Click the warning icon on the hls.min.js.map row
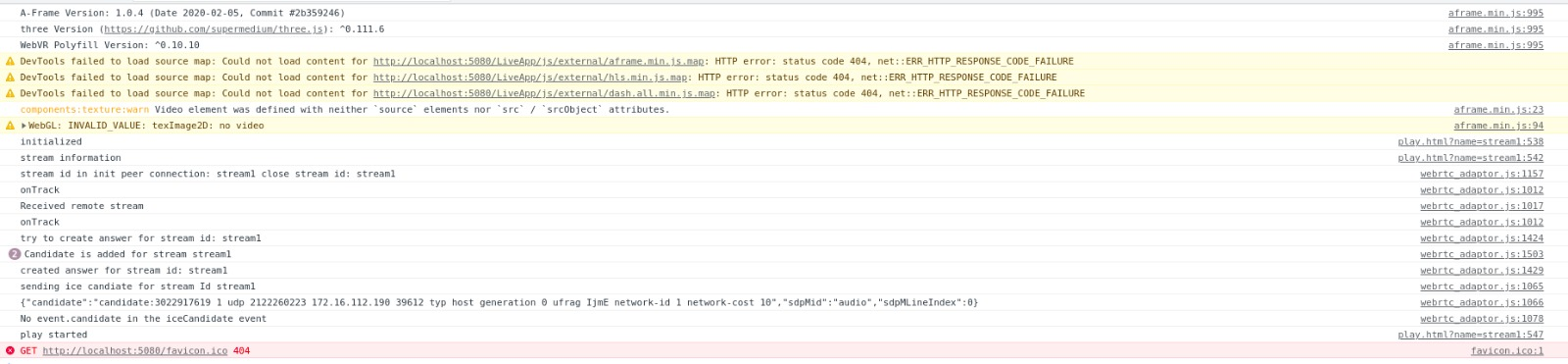 pos(10,78)
